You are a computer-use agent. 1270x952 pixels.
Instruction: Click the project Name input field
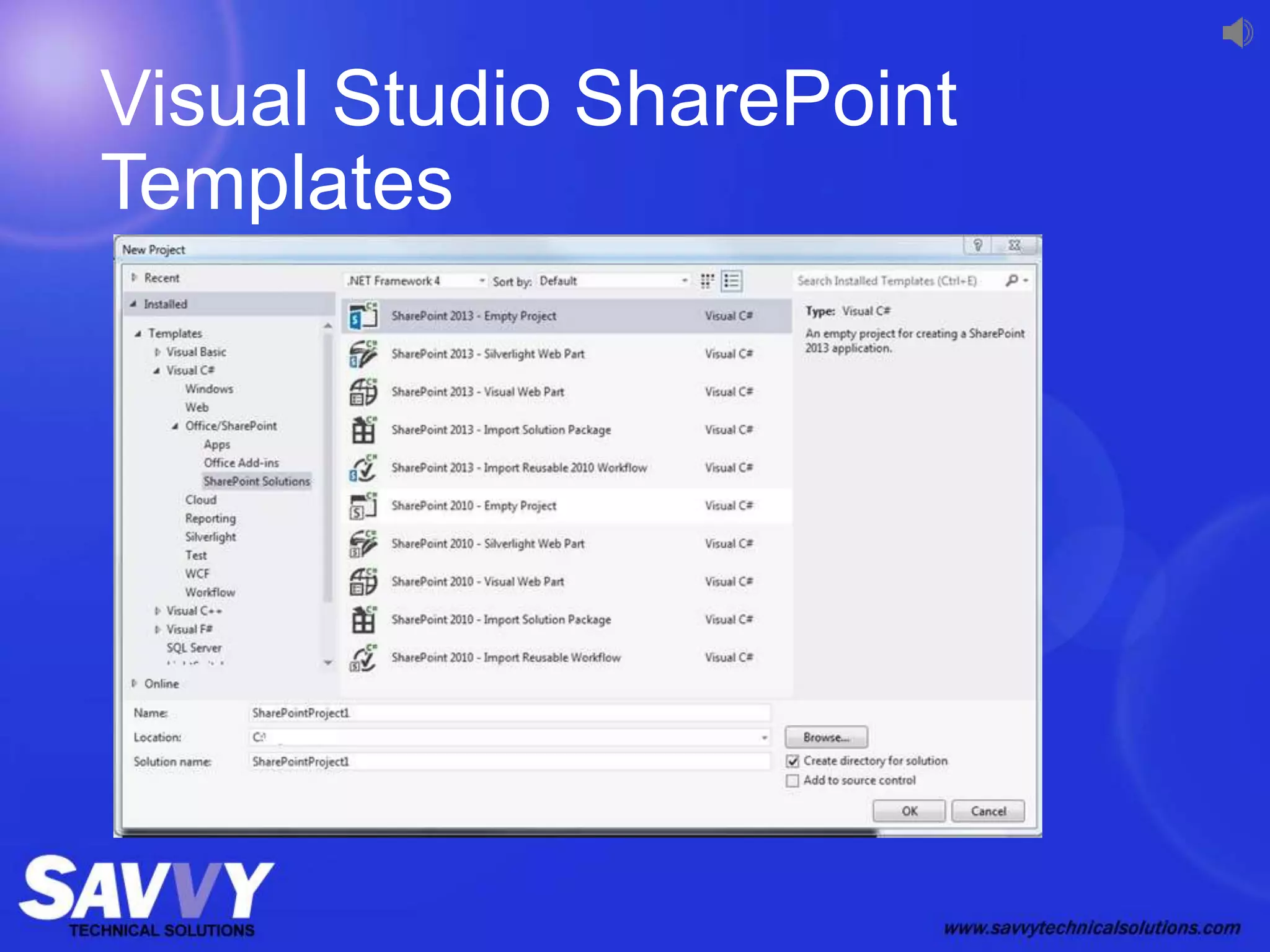pyautogui.click(x=508, y=713)
